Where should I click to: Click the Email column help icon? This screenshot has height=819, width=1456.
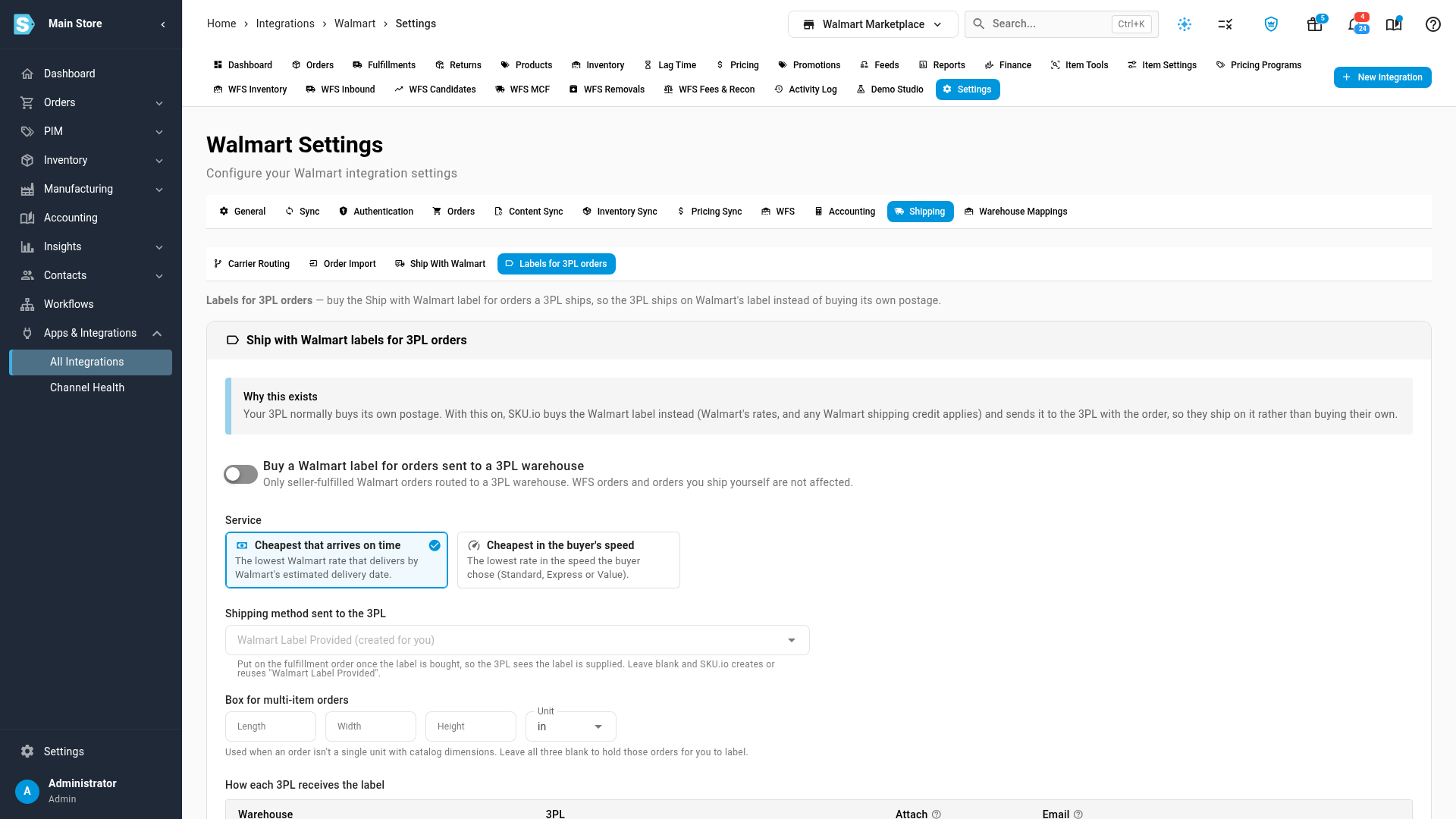(x=1078, y=814)
